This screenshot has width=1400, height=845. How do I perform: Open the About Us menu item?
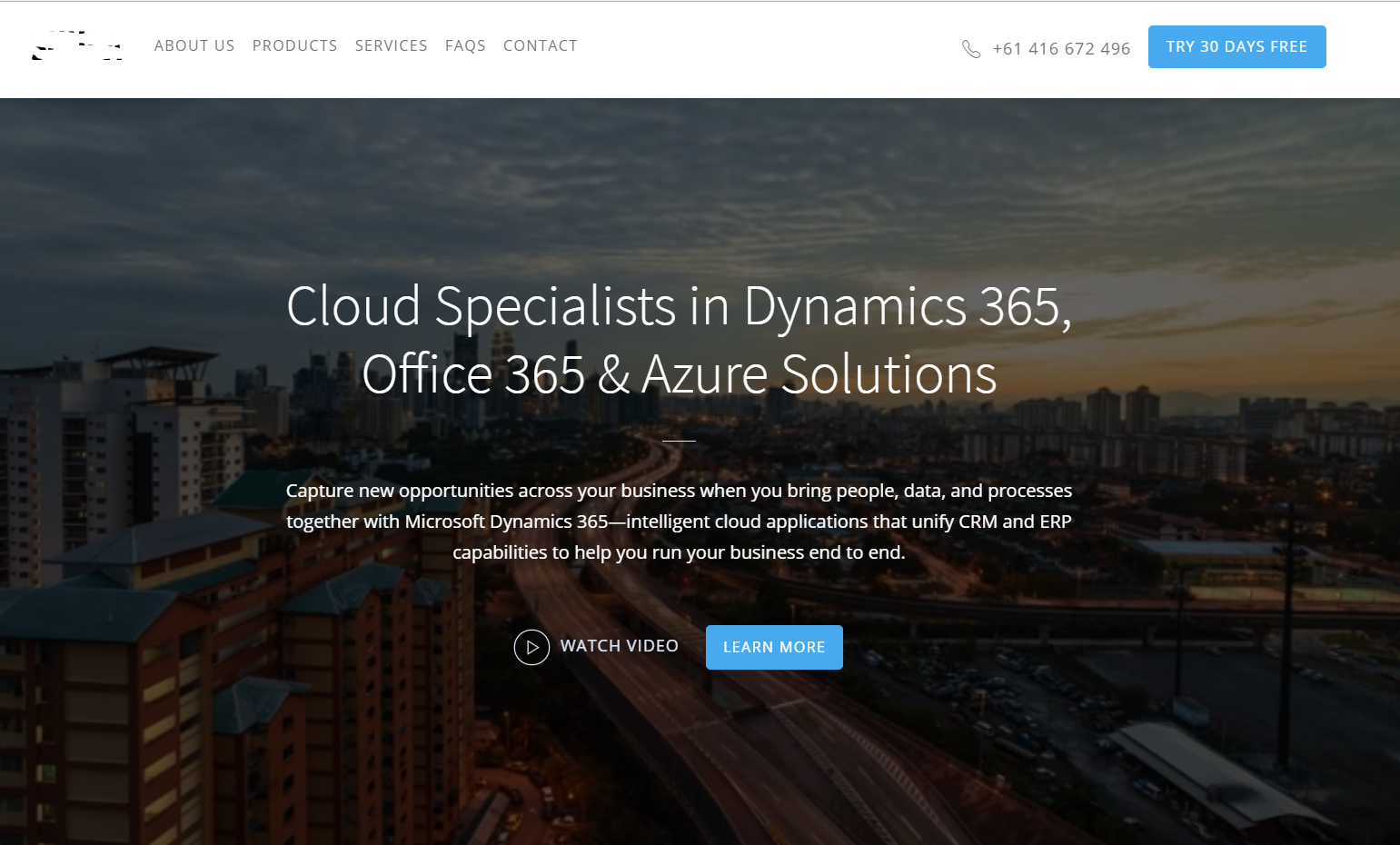(194, 45)
